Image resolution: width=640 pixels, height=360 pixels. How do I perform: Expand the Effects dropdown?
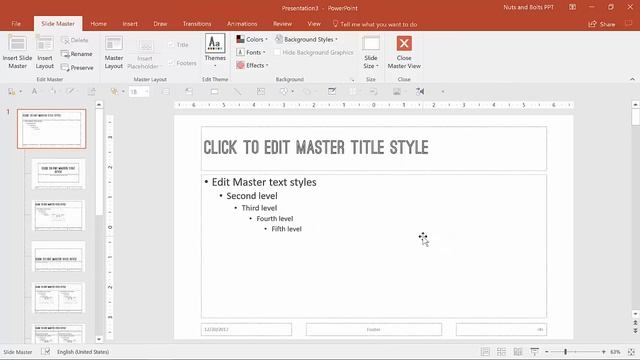[252, 65]
